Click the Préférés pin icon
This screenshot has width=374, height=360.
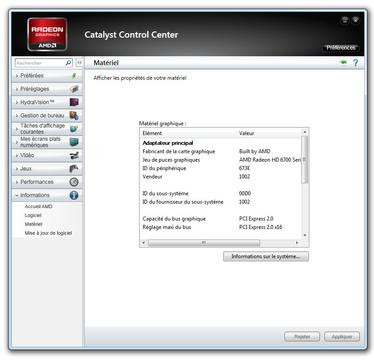(74, 76)
